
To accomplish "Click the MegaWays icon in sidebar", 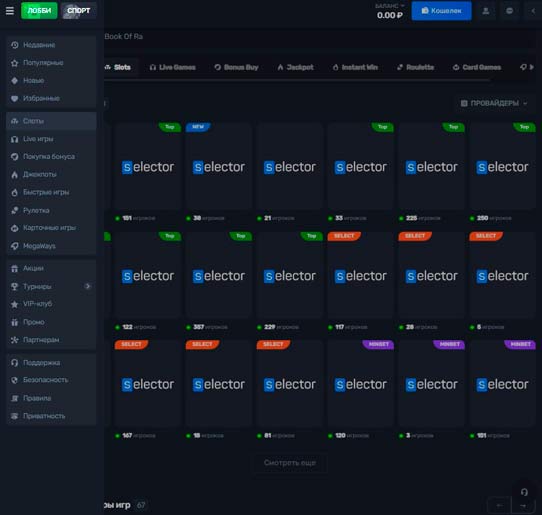I will click(15, 246).
